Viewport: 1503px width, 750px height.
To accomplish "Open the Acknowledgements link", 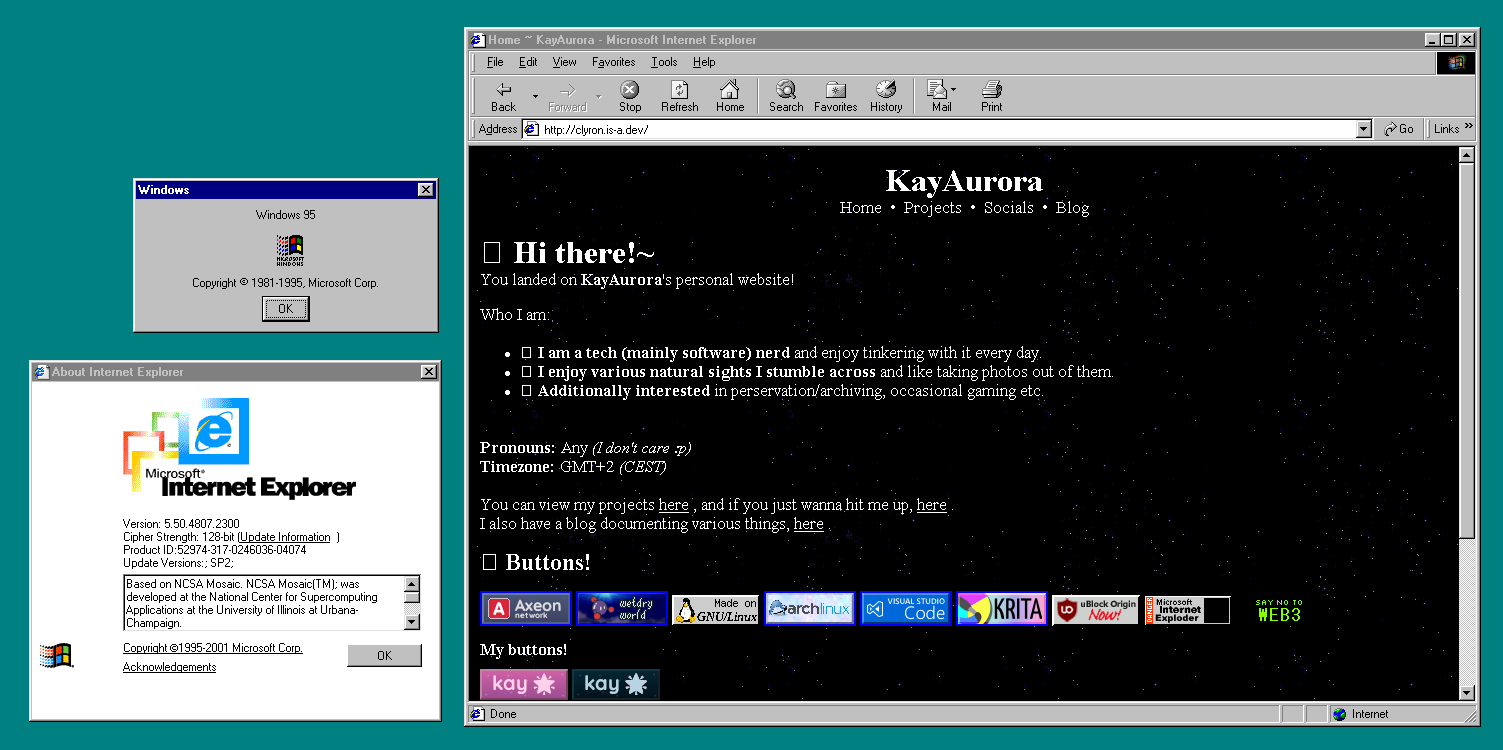I will [x=169, y=667].
